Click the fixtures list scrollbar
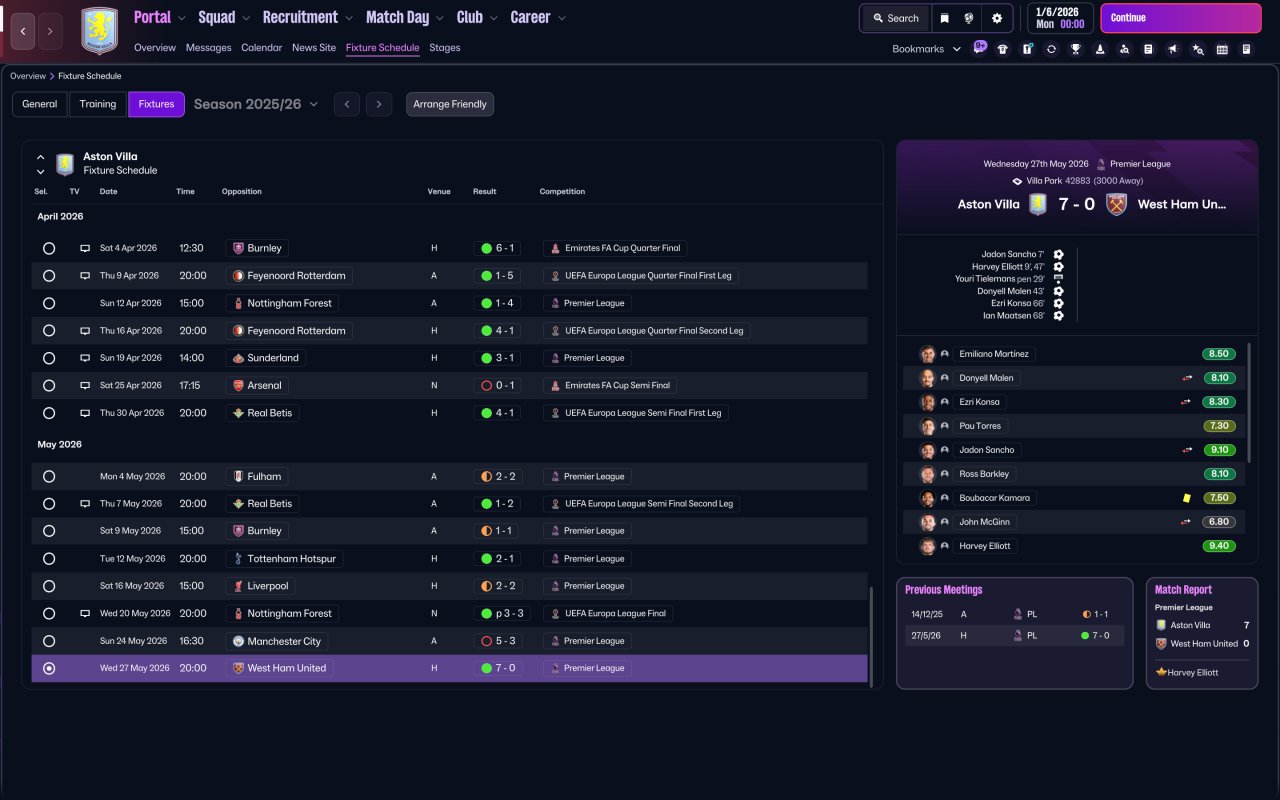The image size is (1280, 800). (x=872, y=636)
